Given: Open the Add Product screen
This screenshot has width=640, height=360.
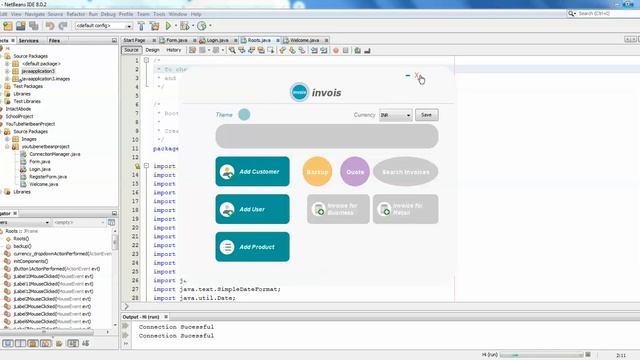Looking at the screenshot, I should 252,247.
